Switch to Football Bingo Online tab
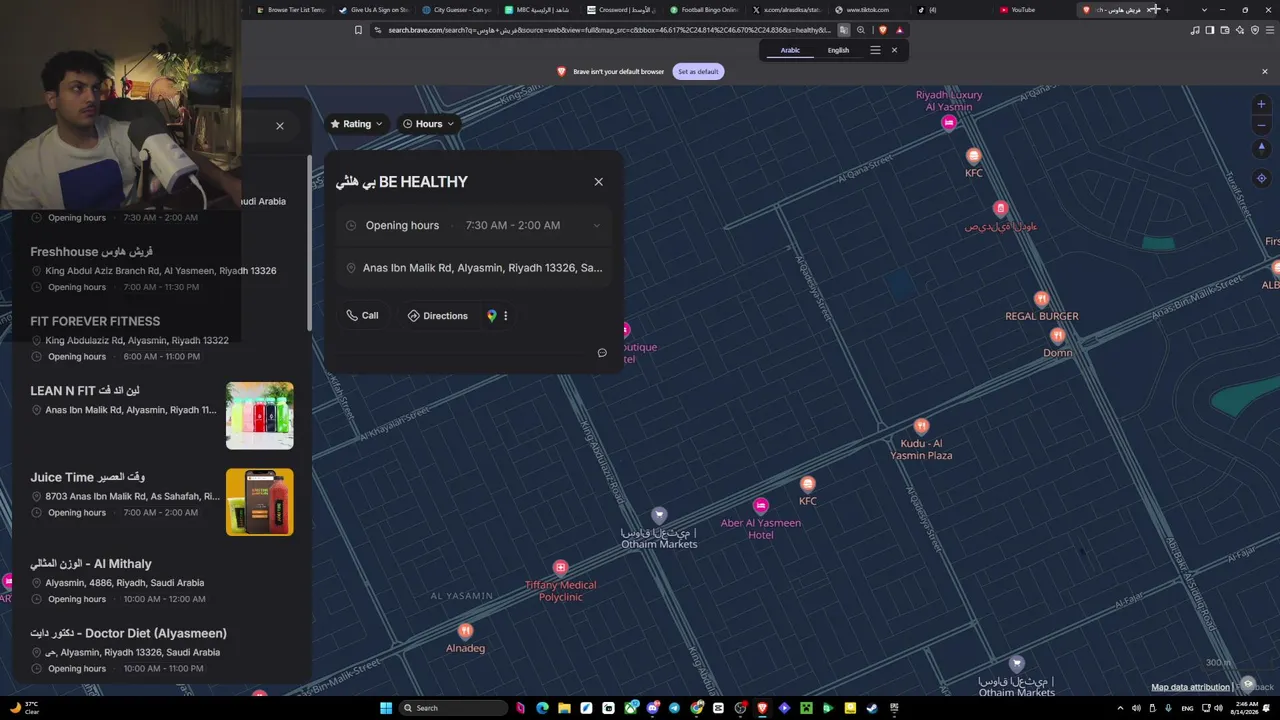 click(704, 10)
